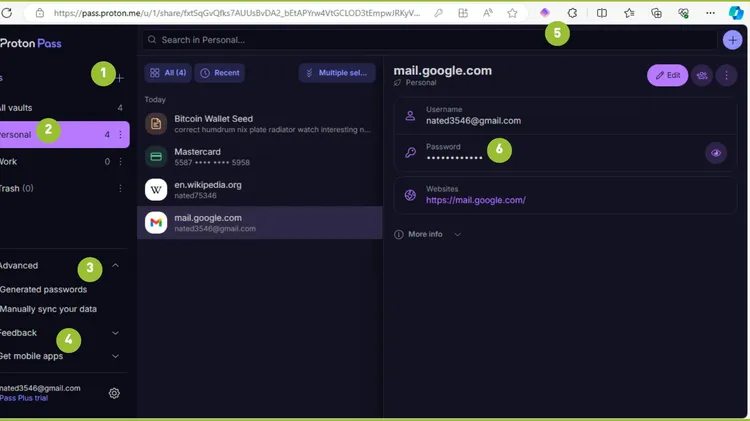Click the site lock icon in address bar

click(40, 13)
